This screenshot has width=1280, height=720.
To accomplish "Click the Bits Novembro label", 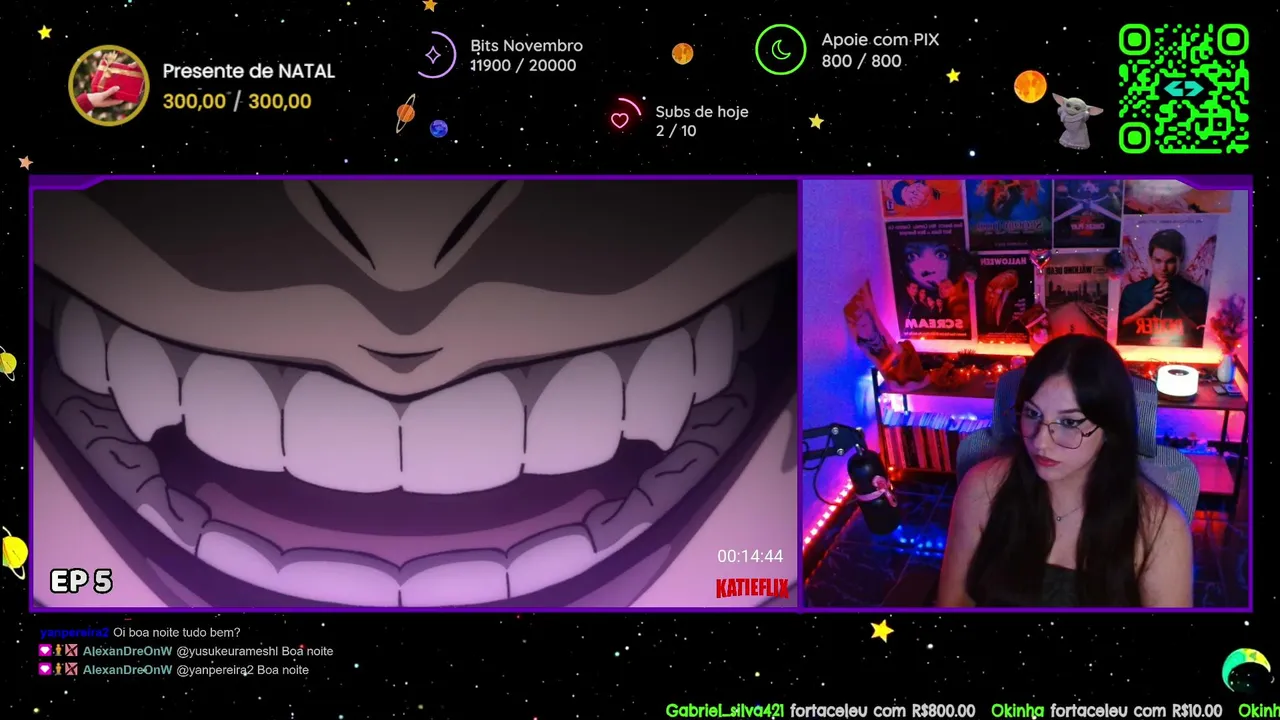I will coord(526,46).
